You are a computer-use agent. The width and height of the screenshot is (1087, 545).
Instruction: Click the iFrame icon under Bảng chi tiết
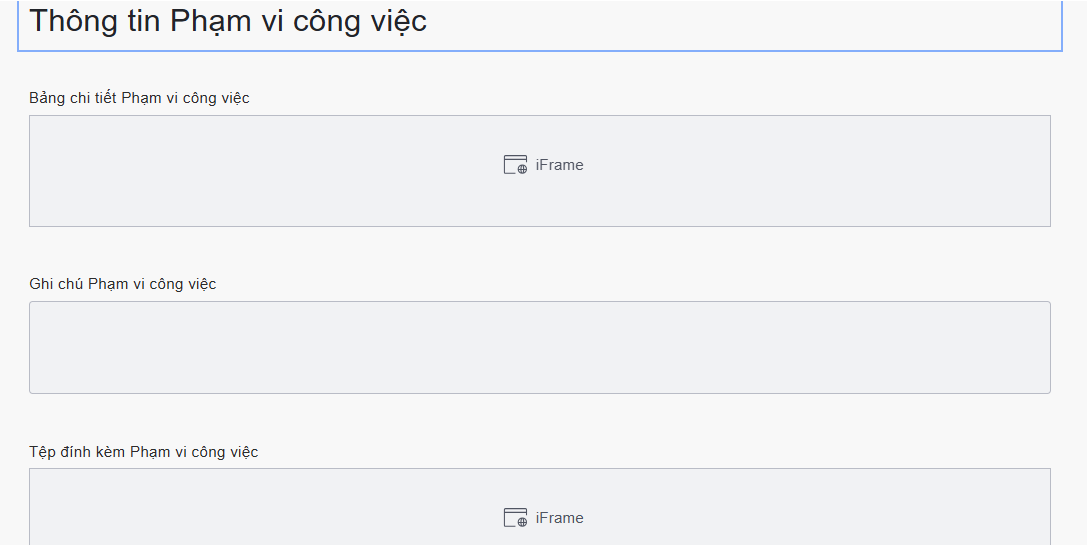point(515,165)
